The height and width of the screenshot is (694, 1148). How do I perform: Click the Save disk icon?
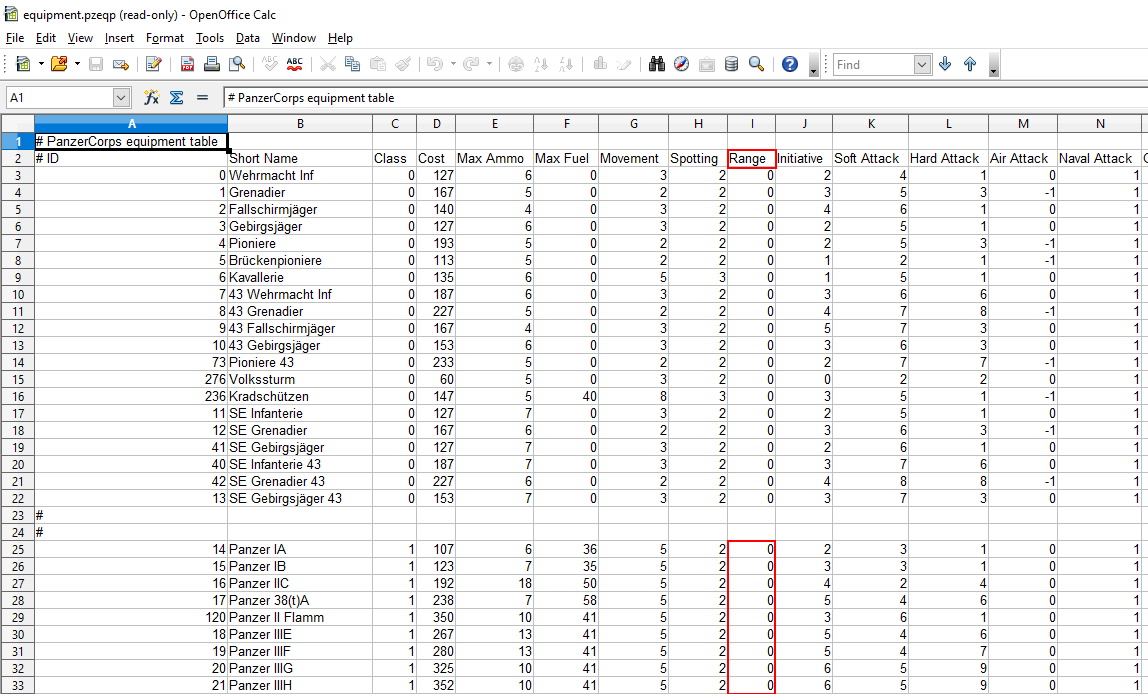point(96,64)
